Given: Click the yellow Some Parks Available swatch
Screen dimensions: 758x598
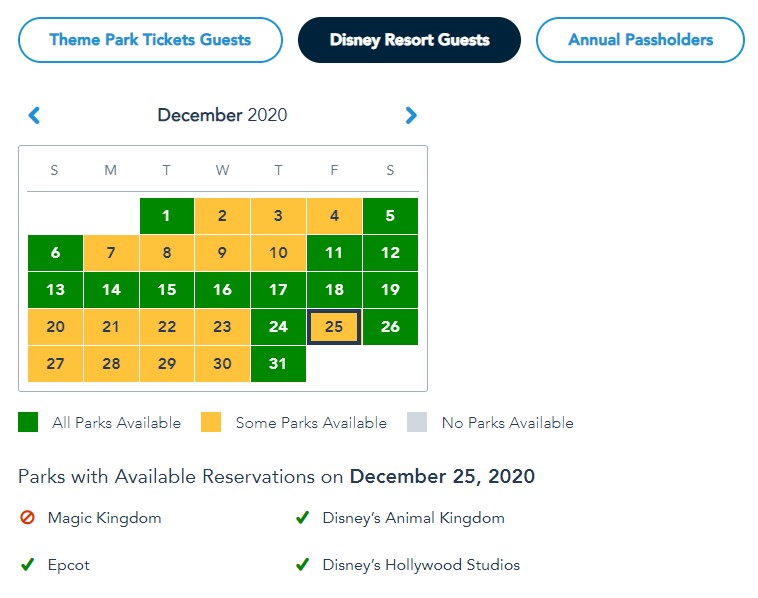Looking at the screenshot, I should pos(212,423).
